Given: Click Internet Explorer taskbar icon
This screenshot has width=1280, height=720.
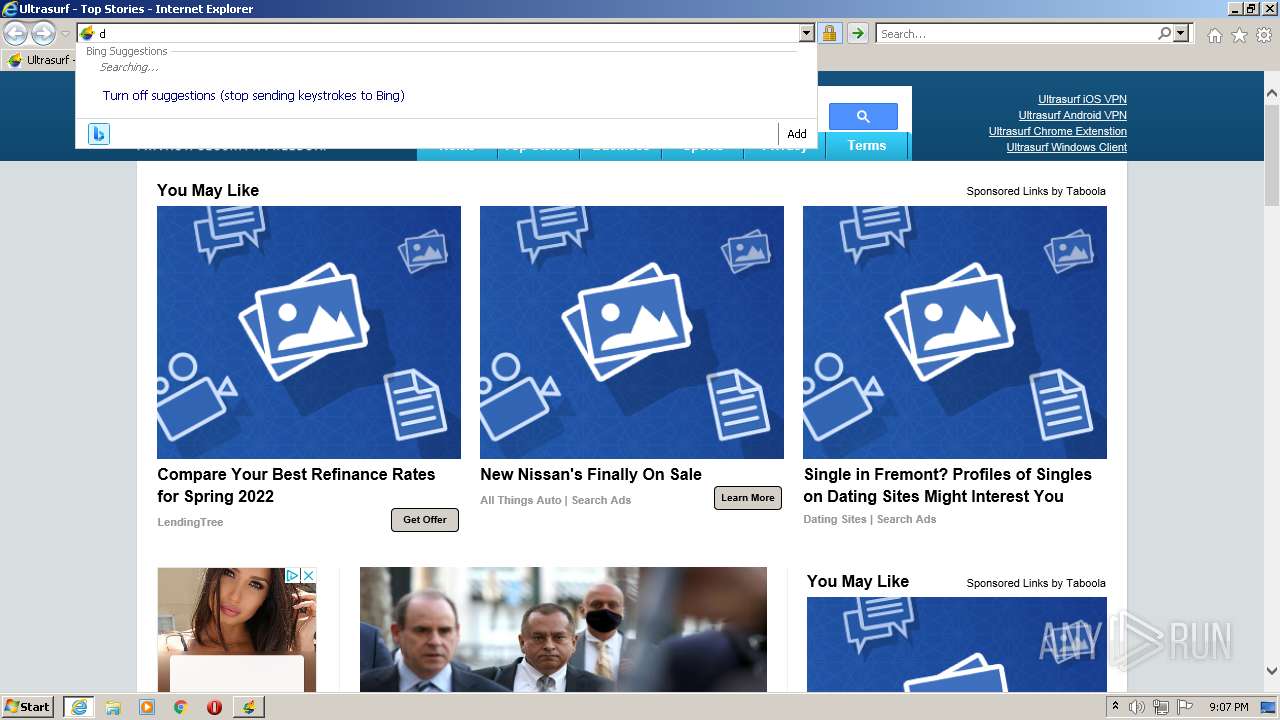Looking at the screenshot, I should [x=78, y=707].
